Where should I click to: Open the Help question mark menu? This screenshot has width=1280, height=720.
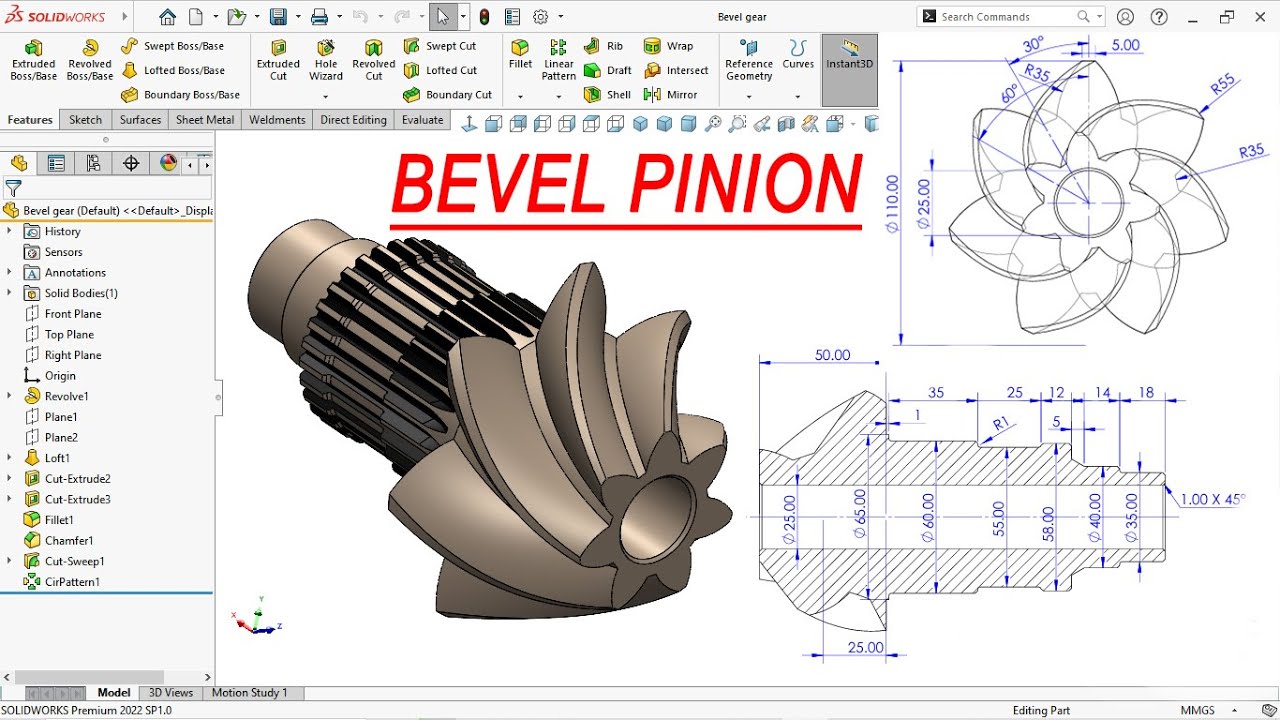tap(1158, 17)
